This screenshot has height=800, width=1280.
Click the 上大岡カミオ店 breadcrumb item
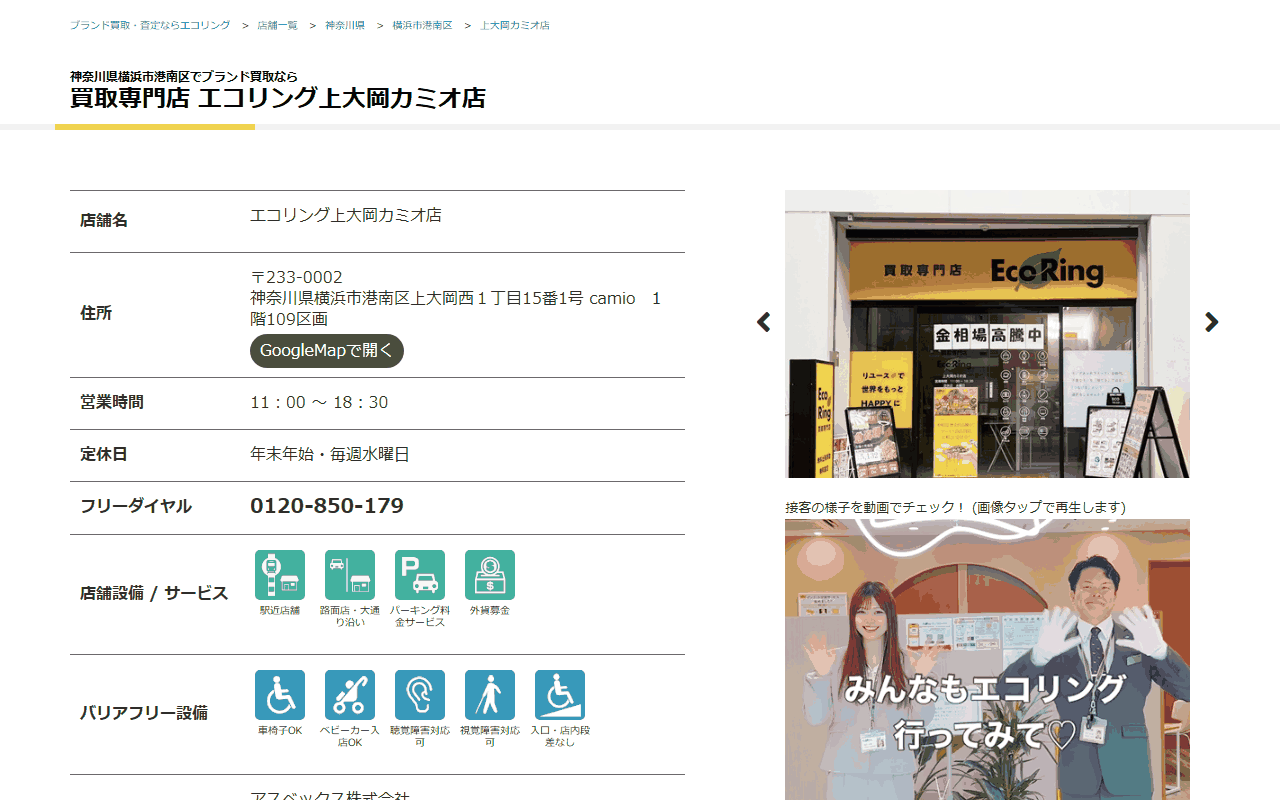515,25
